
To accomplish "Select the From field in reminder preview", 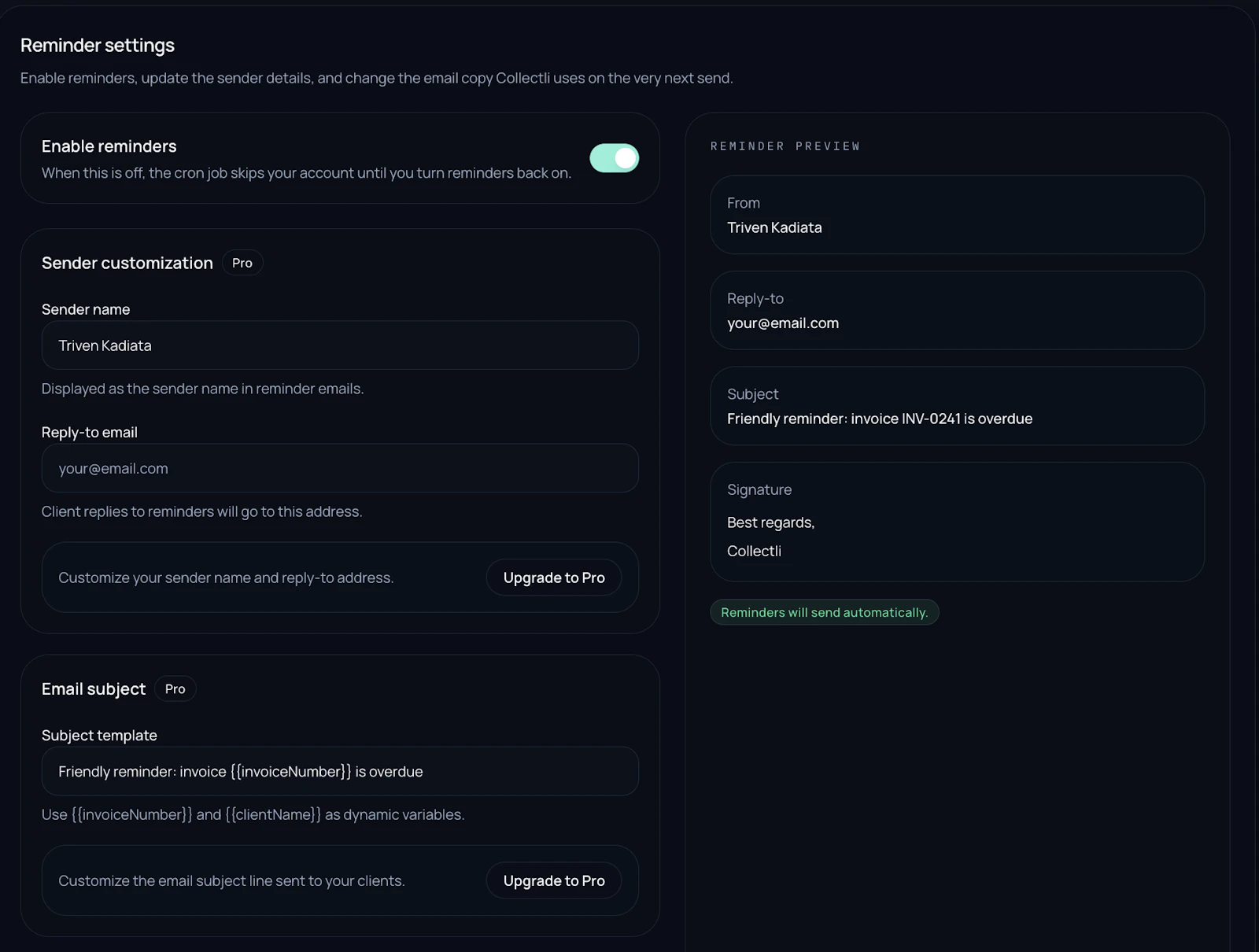I will (x=956, y=215).
